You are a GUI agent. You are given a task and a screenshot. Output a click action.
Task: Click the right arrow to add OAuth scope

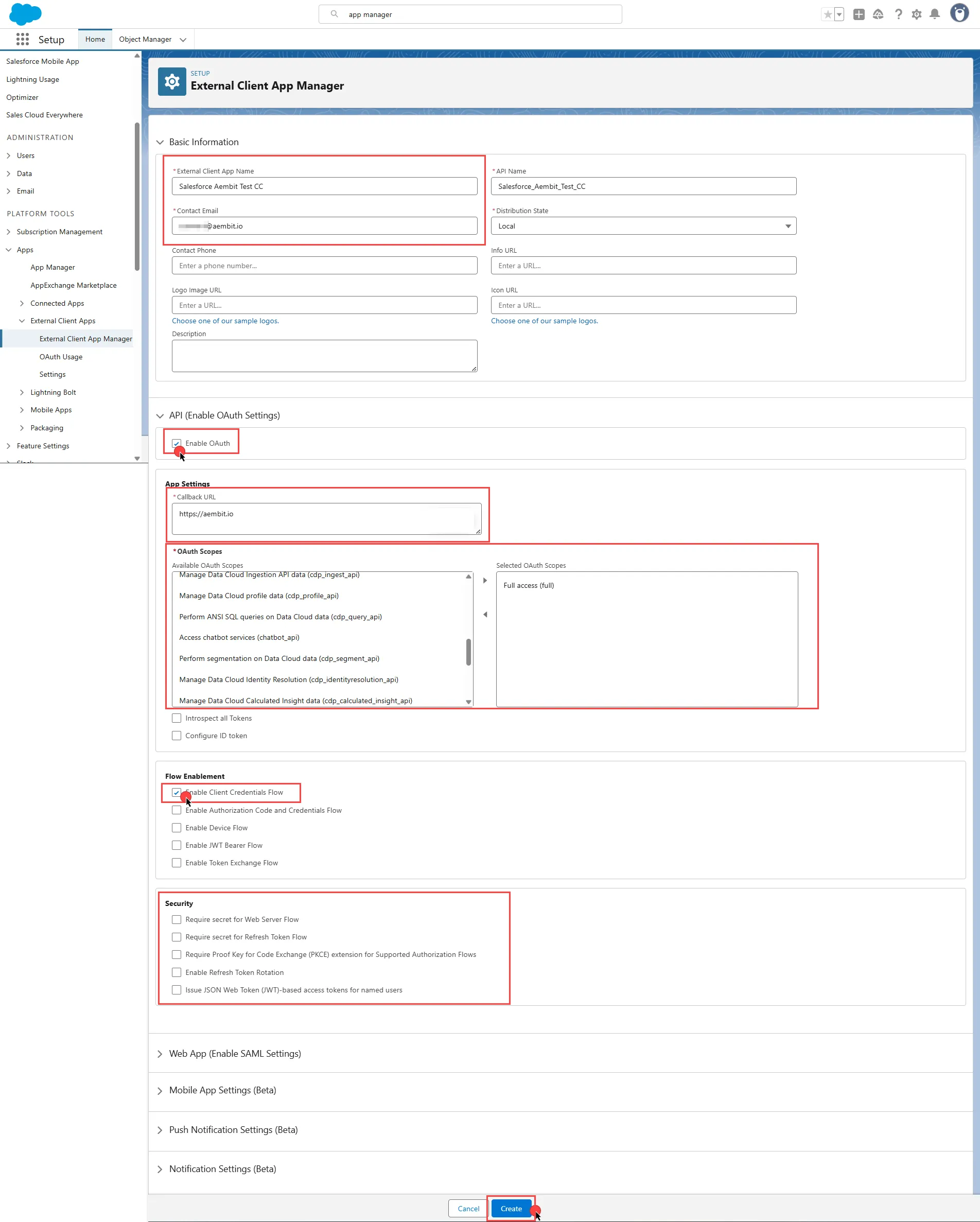pos(485,580)
